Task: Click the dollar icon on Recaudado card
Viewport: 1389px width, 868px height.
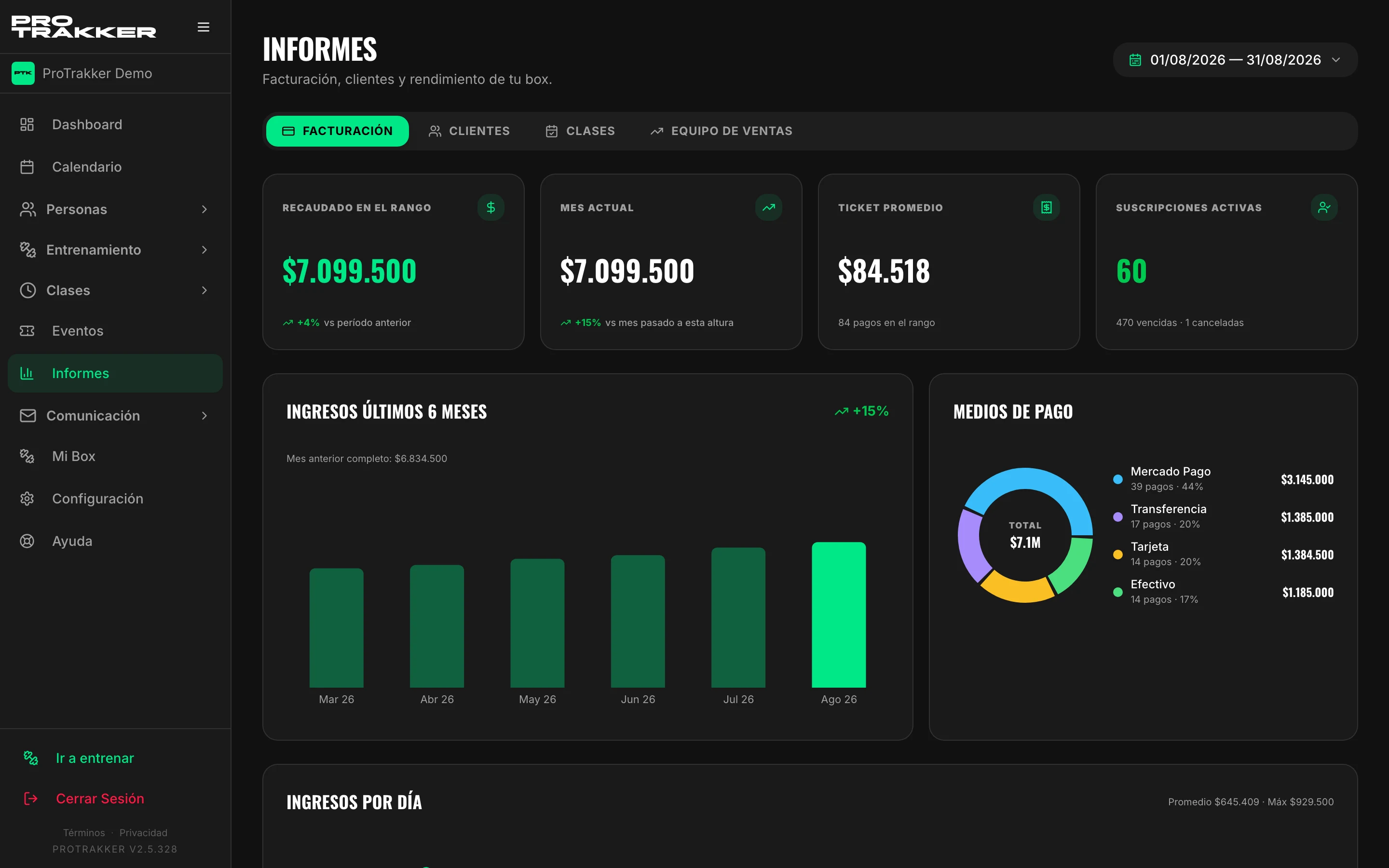Action: (x=491, y=207)
